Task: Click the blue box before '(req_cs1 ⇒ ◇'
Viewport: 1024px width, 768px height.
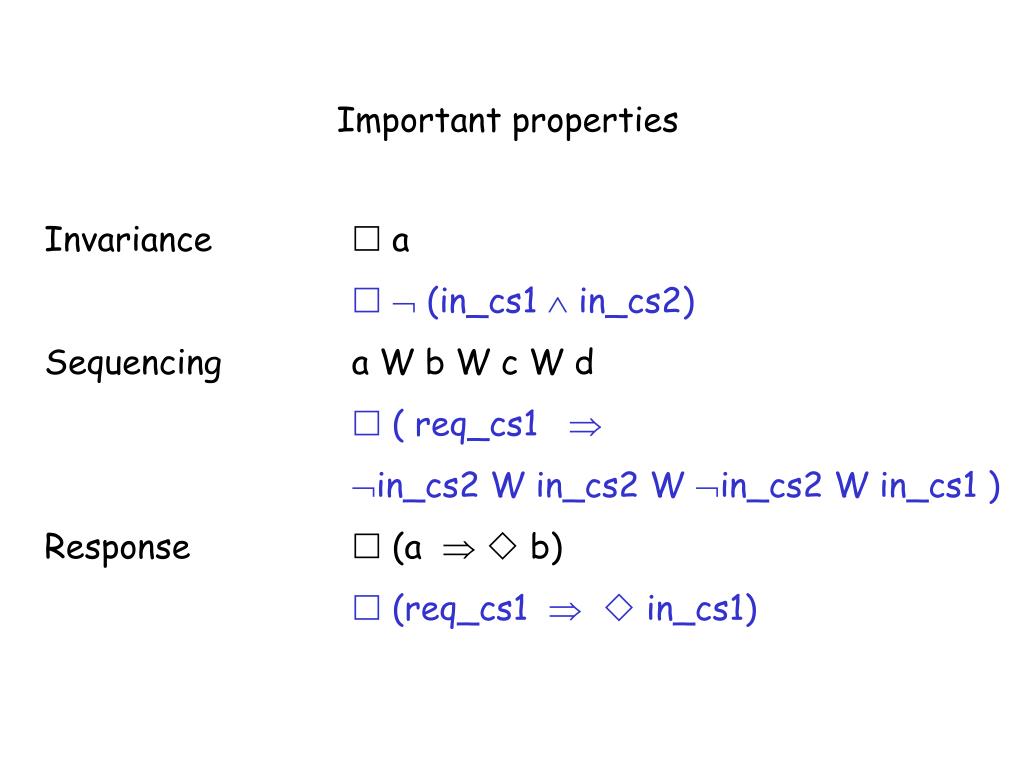Action: 366,607
